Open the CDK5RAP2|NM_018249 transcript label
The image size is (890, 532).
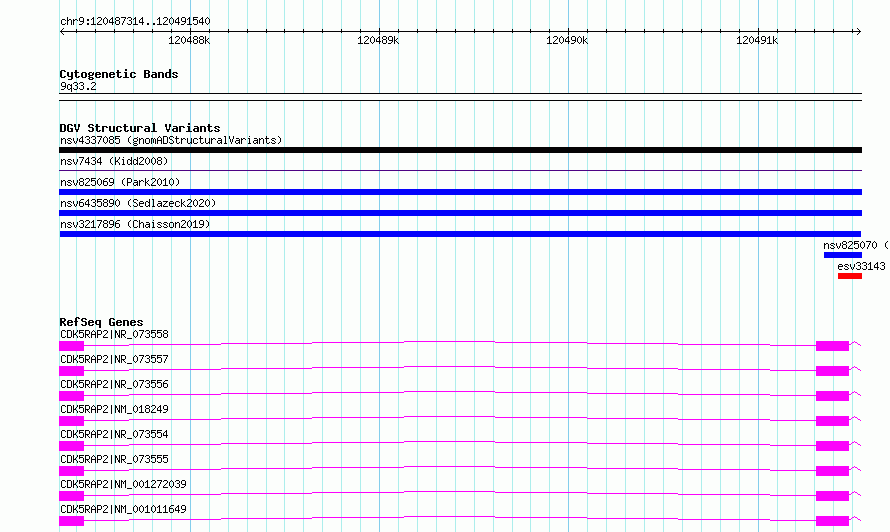tap(114, 409)
